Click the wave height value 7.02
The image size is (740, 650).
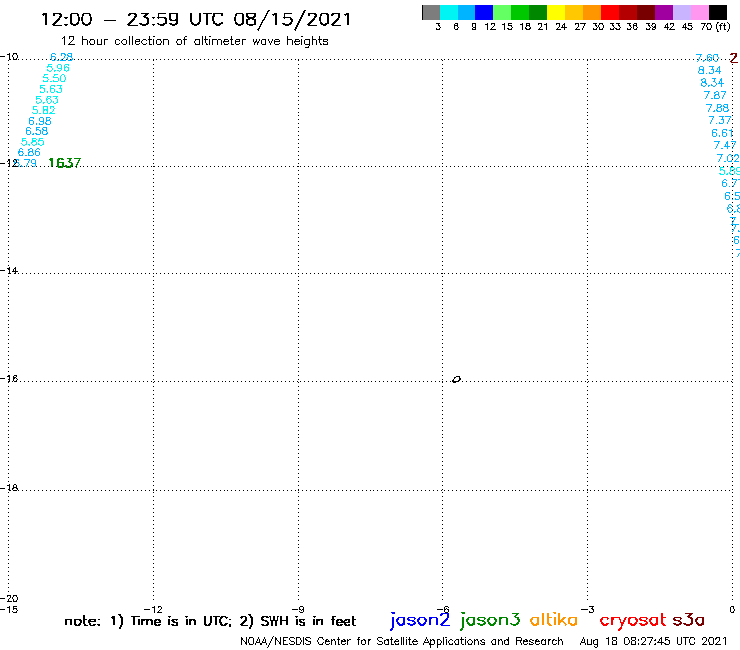[728, 158]
